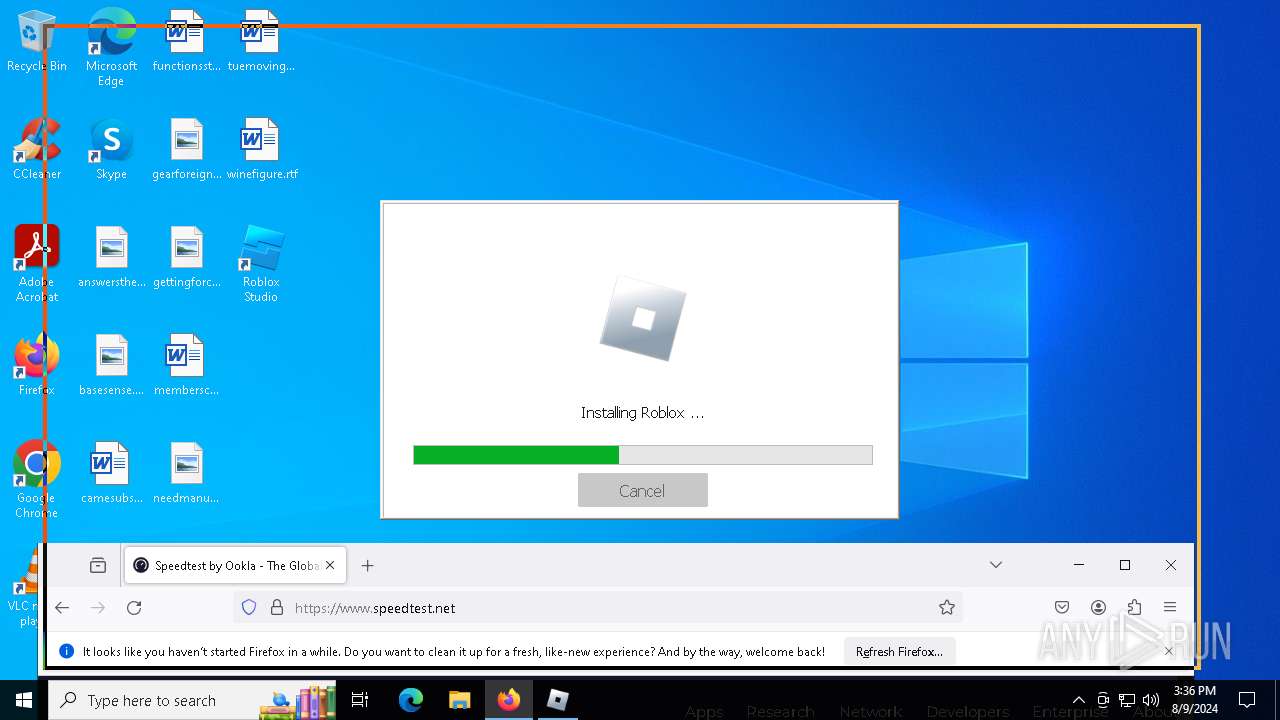Viewport: 1280px width, 720px height.
Task: Click the Roblox installation progress bar
Action: pyautogui.click(x=642, y=455)
